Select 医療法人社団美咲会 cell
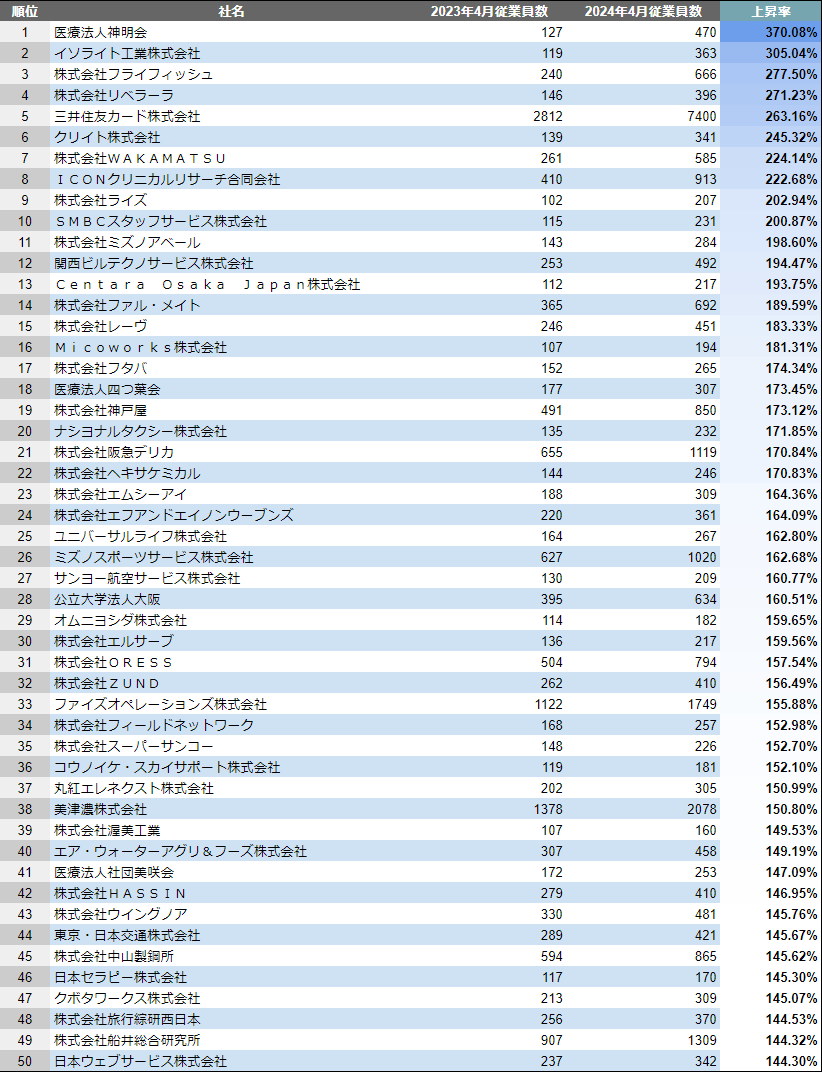 [x=114, y=872]
